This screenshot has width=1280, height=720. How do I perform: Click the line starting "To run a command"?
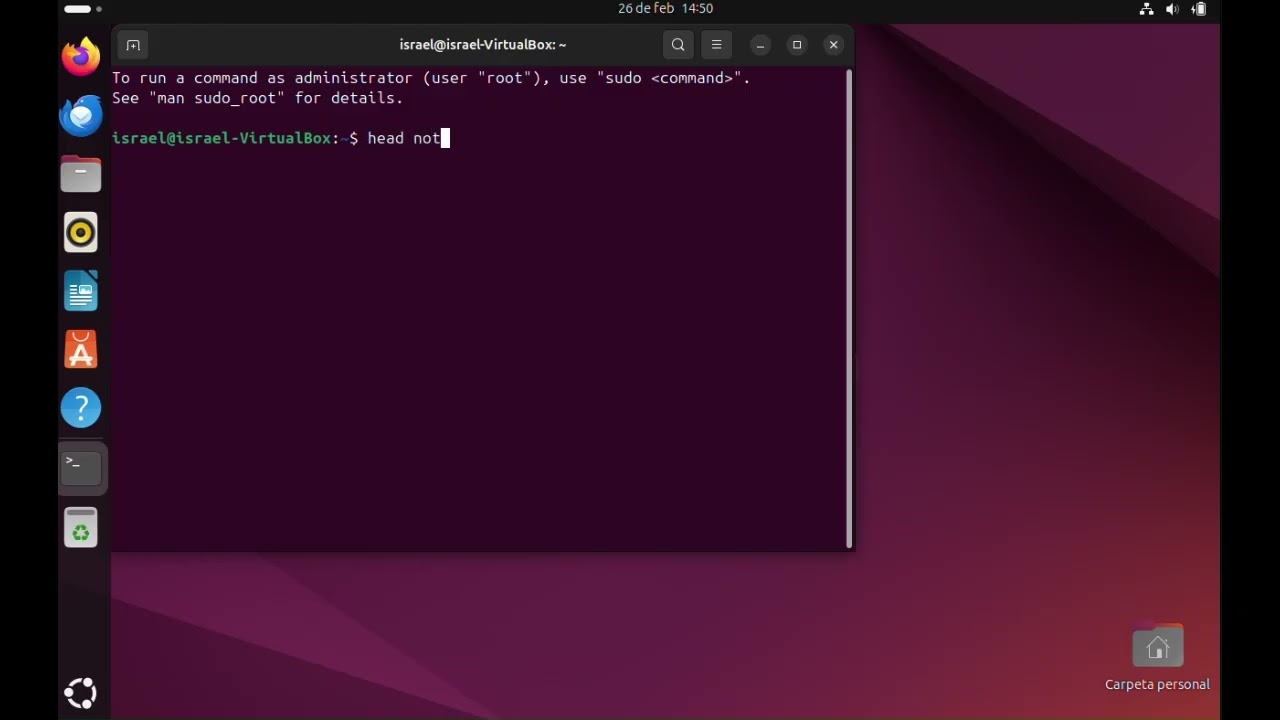431,78
